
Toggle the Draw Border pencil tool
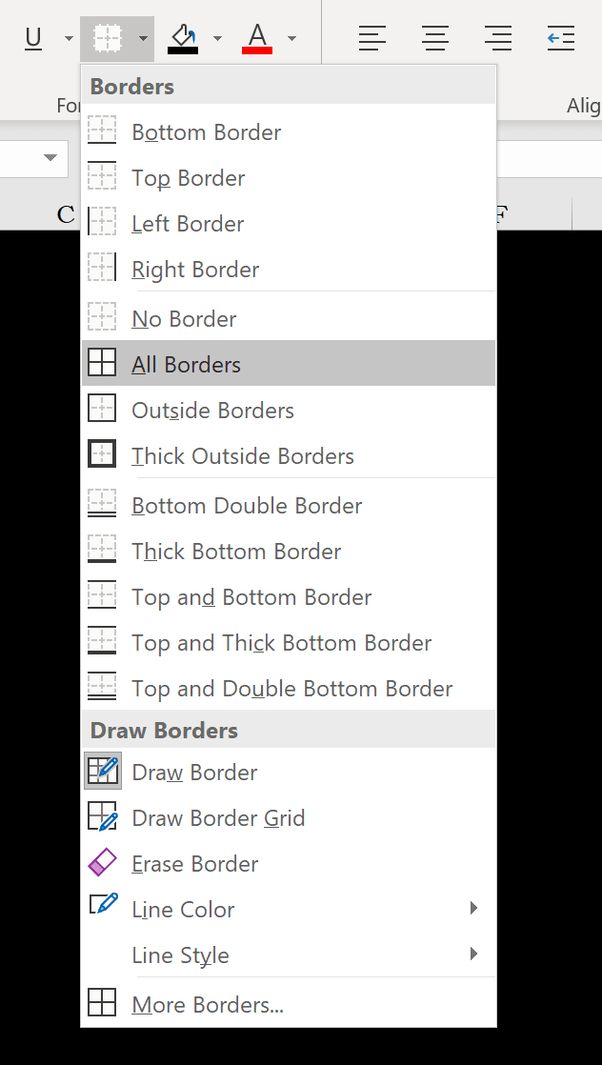coord(103,771)
